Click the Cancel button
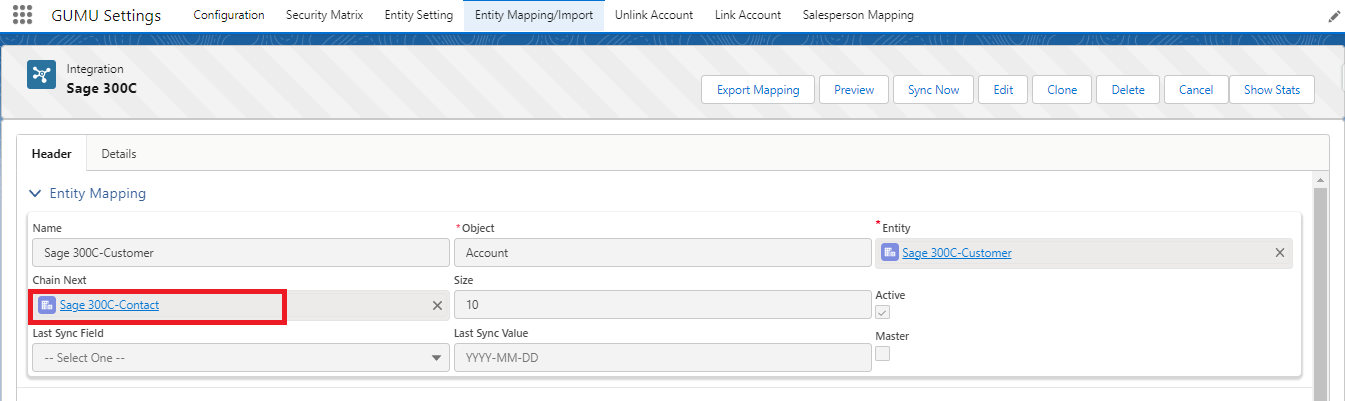The height and width of the screenshot is (401, 1345). (1196, 90)
